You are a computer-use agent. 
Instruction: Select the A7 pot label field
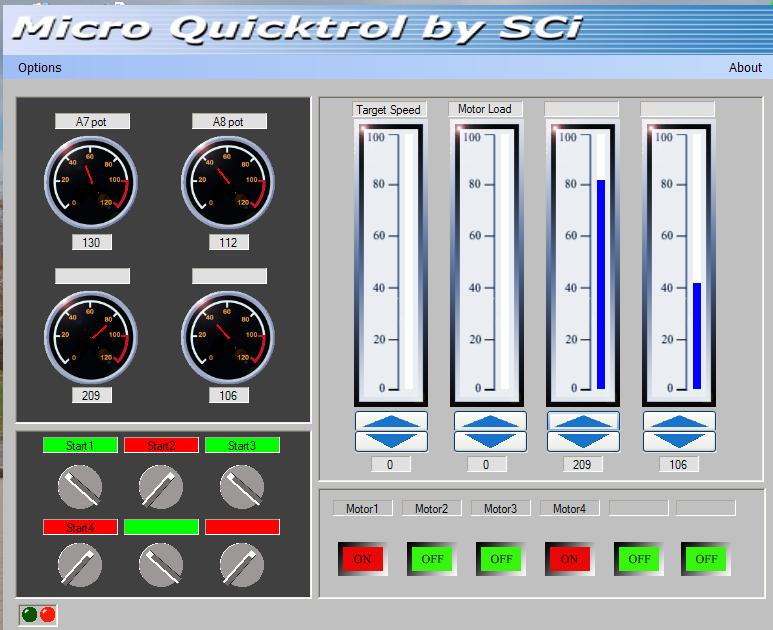(x=92, y=121)
